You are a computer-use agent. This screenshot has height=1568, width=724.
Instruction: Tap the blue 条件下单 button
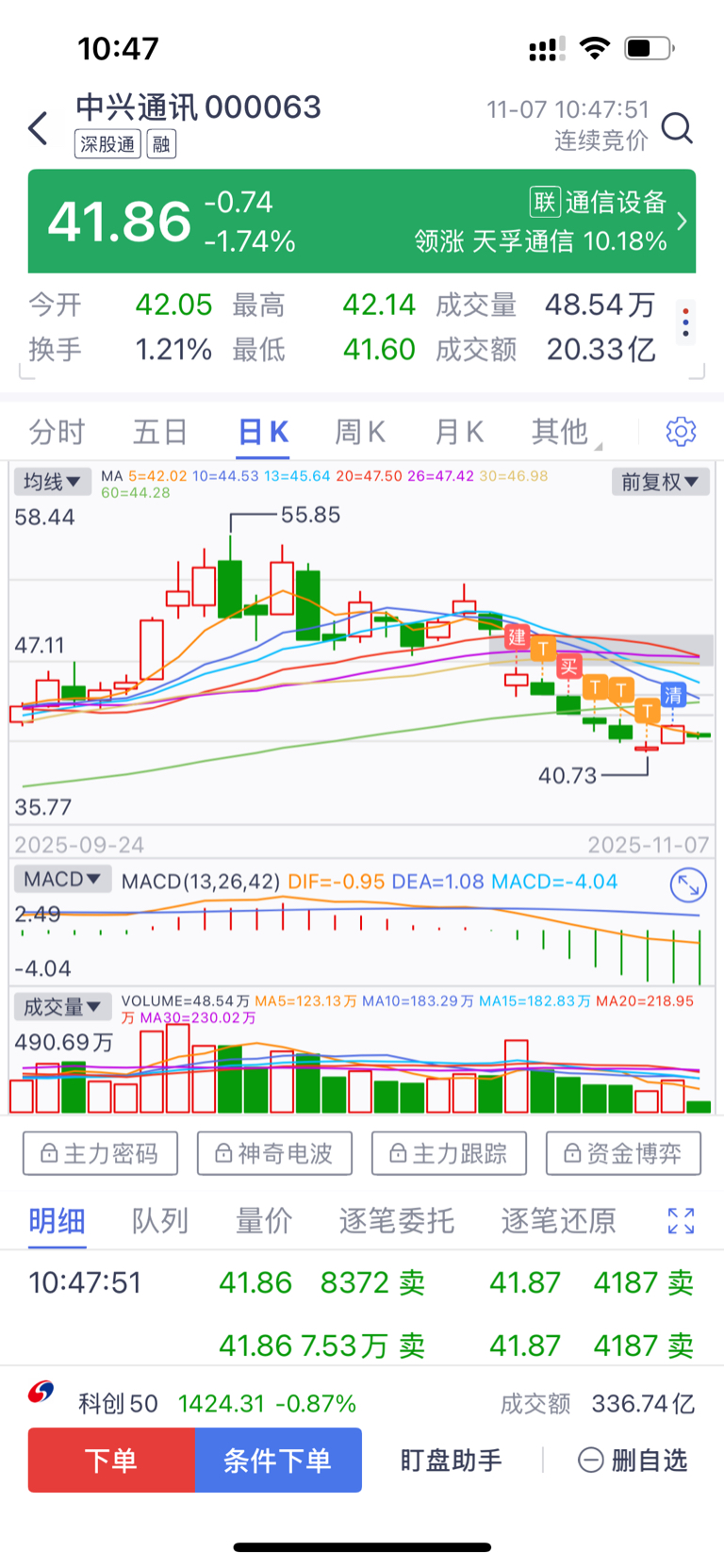click(x=278, y=1460)
